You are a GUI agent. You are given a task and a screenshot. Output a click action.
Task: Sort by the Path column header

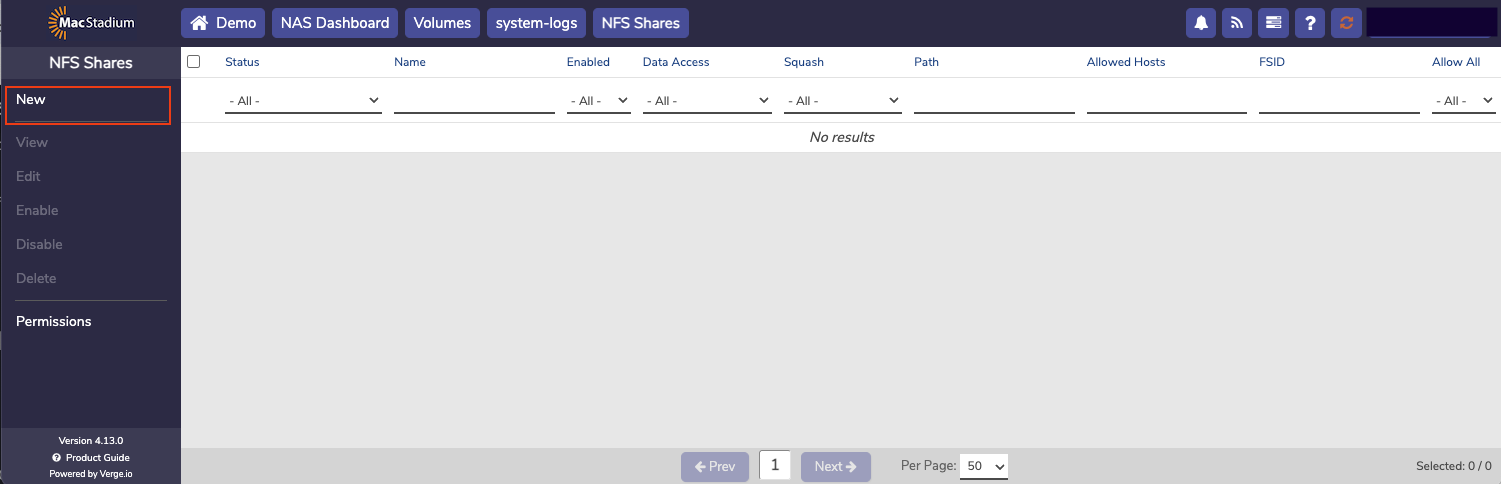(926, 62)
